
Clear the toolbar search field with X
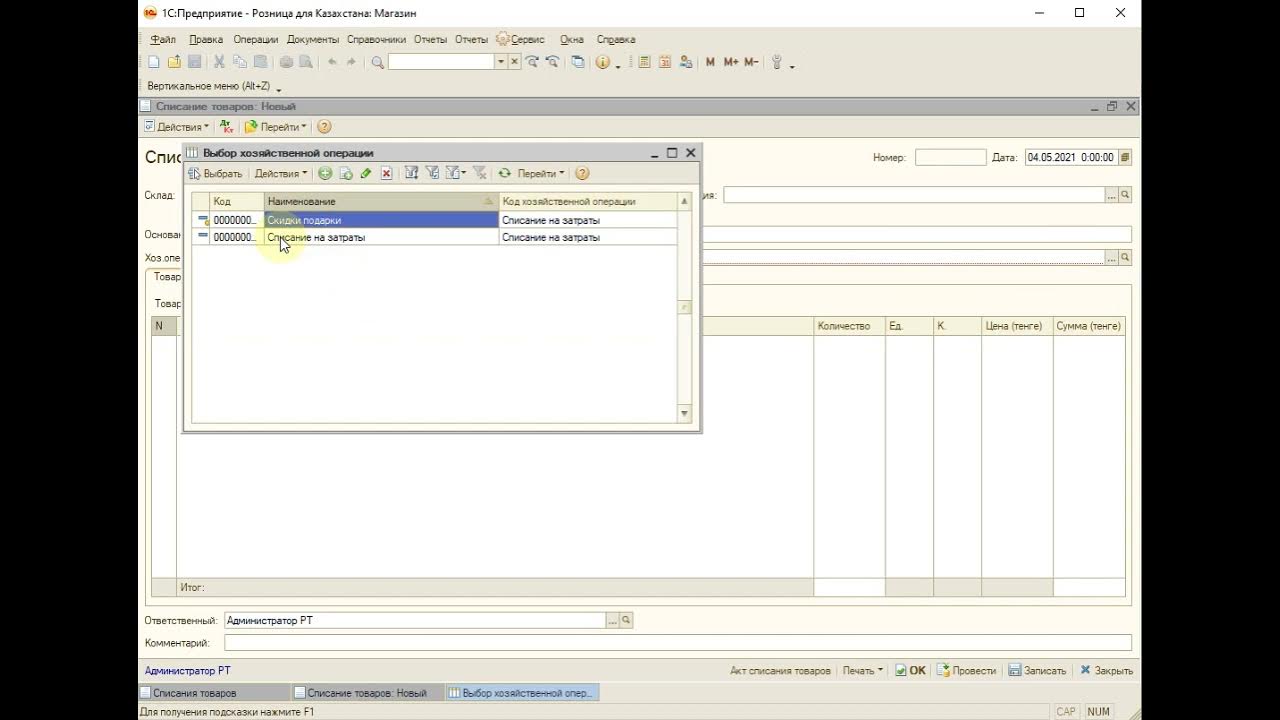pyautogui.click(x=515, y=62)
